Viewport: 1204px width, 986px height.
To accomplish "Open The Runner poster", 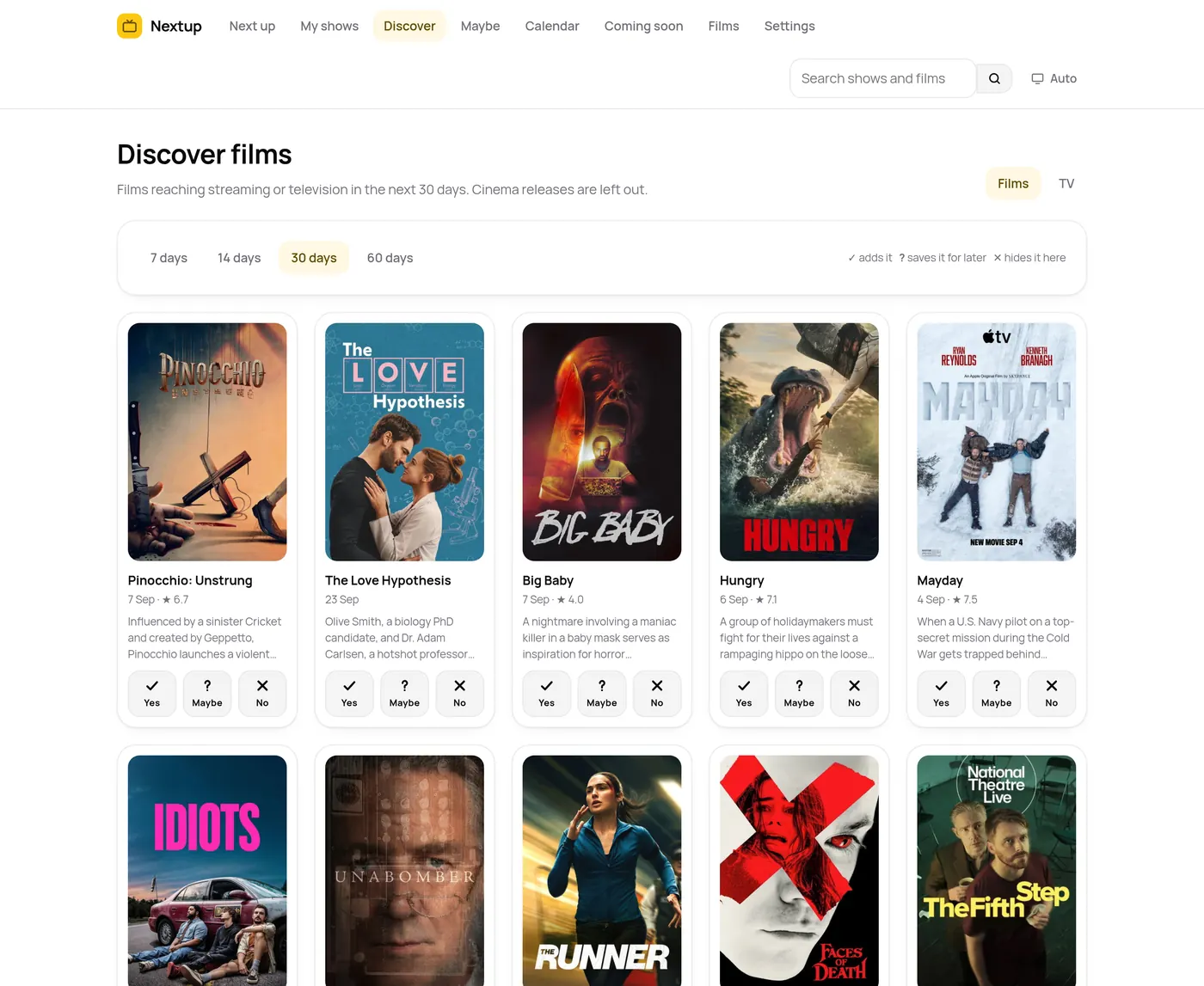I will tap(602, 871).
